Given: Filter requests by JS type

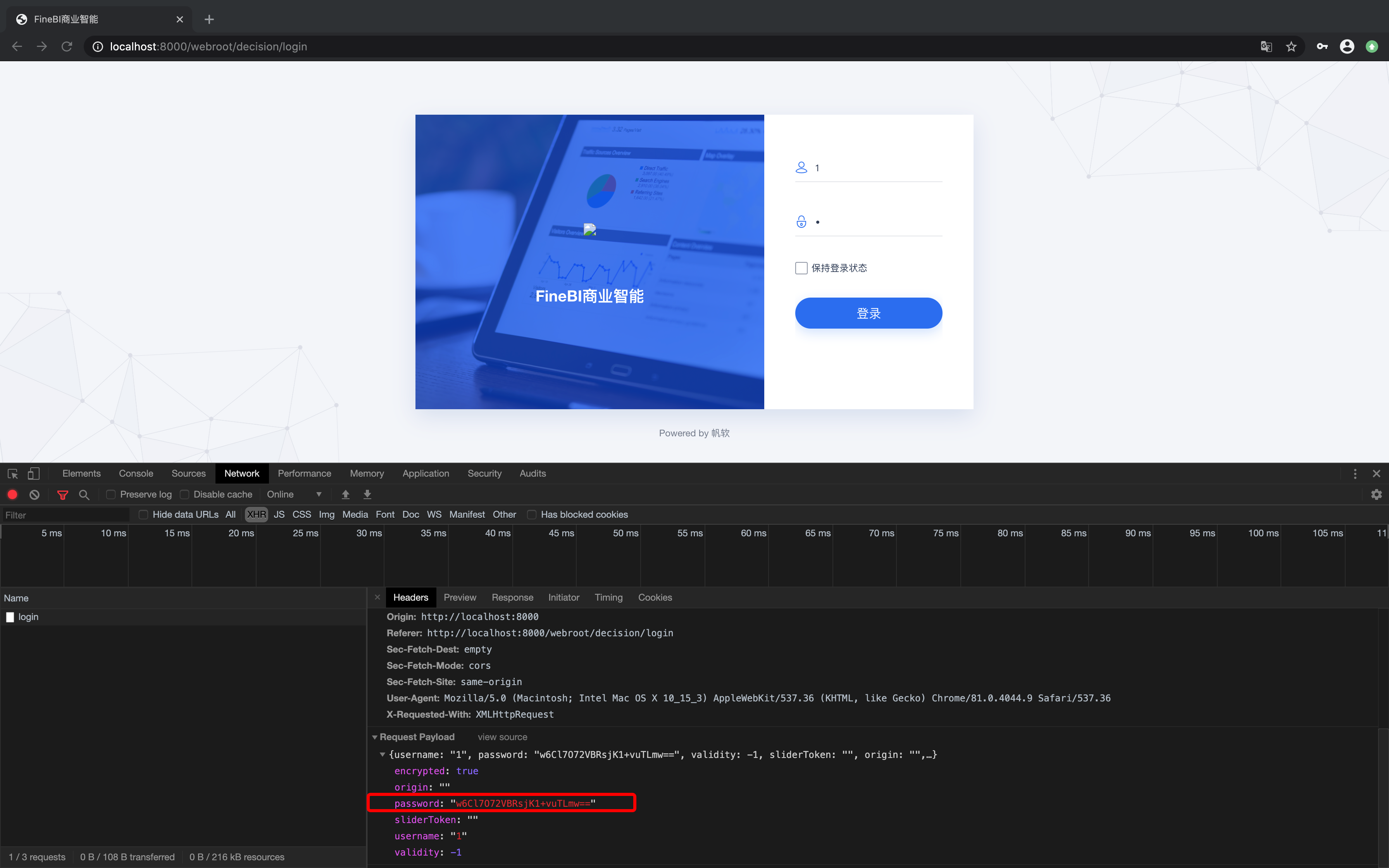Looking at the screenshot, I should 279,514.
